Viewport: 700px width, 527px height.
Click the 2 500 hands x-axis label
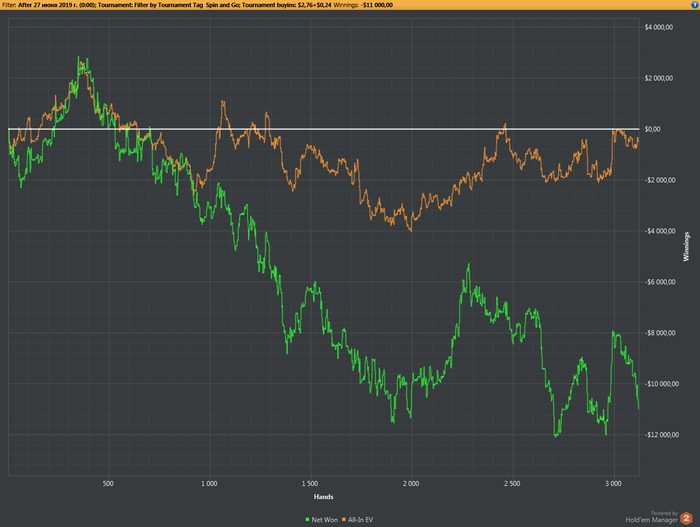click(x=512, y=484)
